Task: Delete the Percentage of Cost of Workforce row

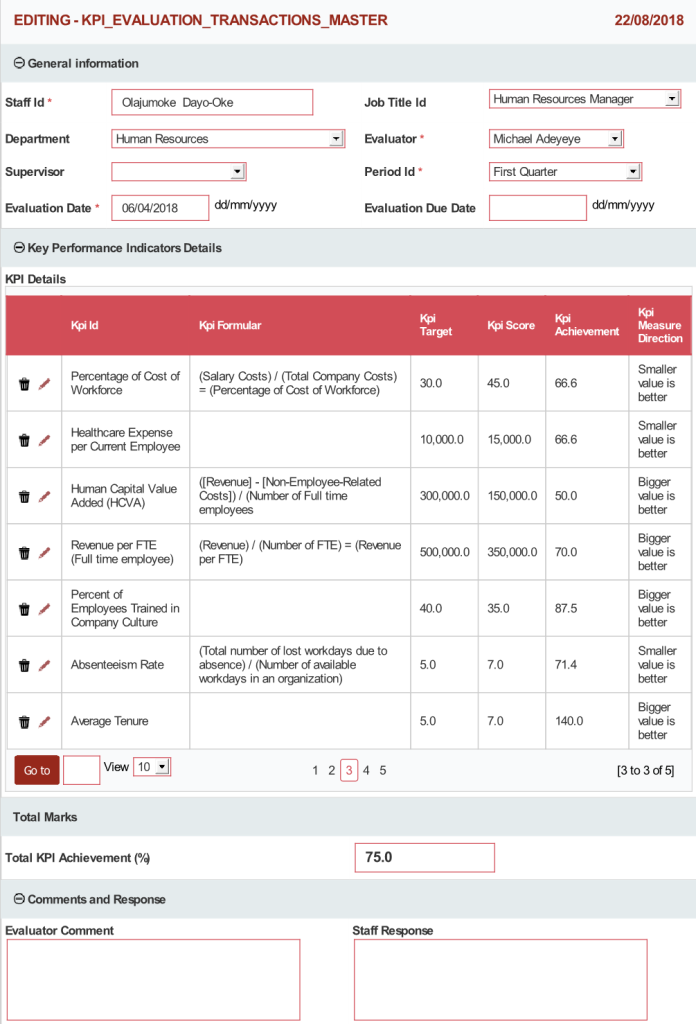Action: coord(24,384)
